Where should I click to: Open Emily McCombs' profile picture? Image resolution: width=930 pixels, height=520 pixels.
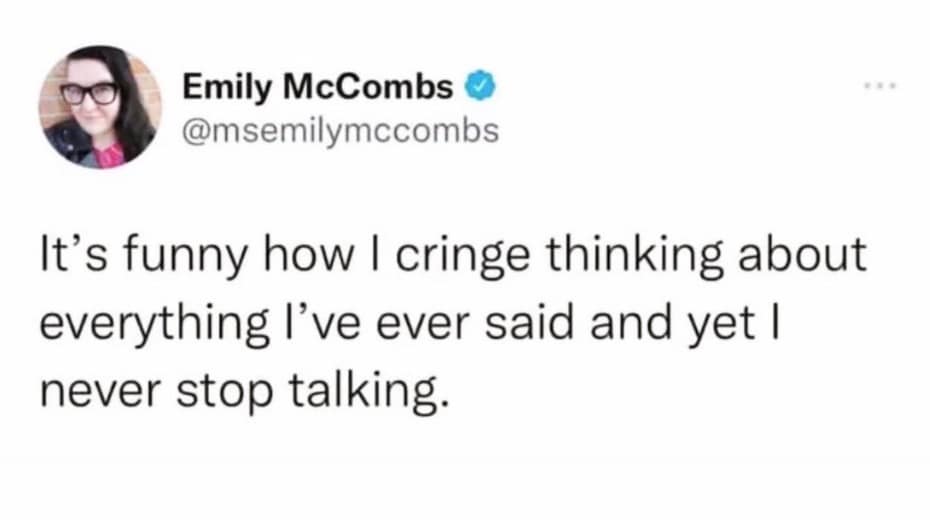coord(100,108)
